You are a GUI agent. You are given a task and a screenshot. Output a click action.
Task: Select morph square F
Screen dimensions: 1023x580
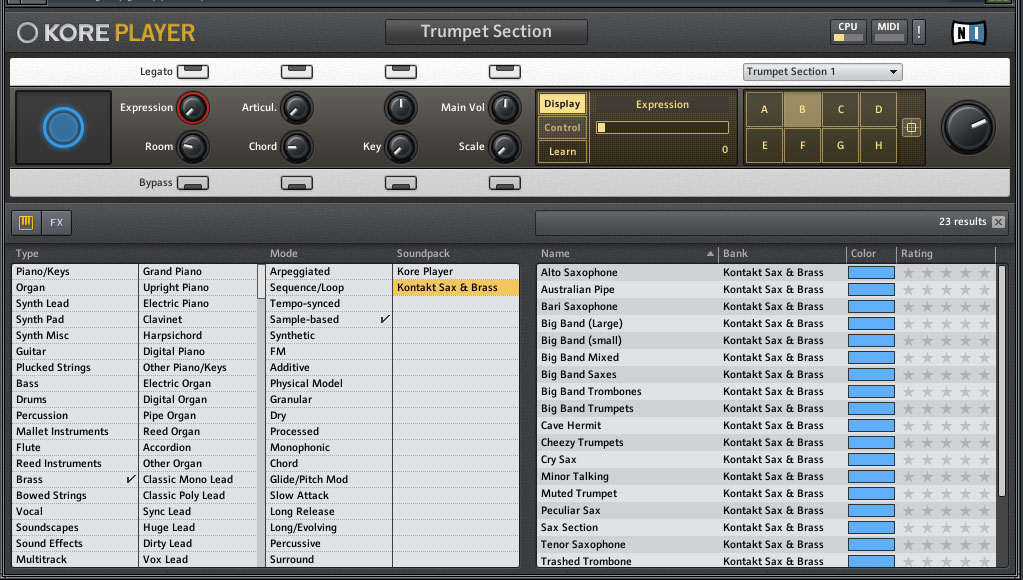click(802, 145)
